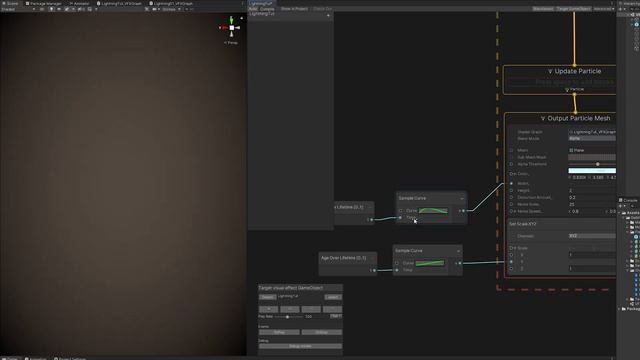The height and width of the screenshot is (360, 640).
Task: Click the Scale Z input port
Action: pyautogui.click(x=511, y=269)
